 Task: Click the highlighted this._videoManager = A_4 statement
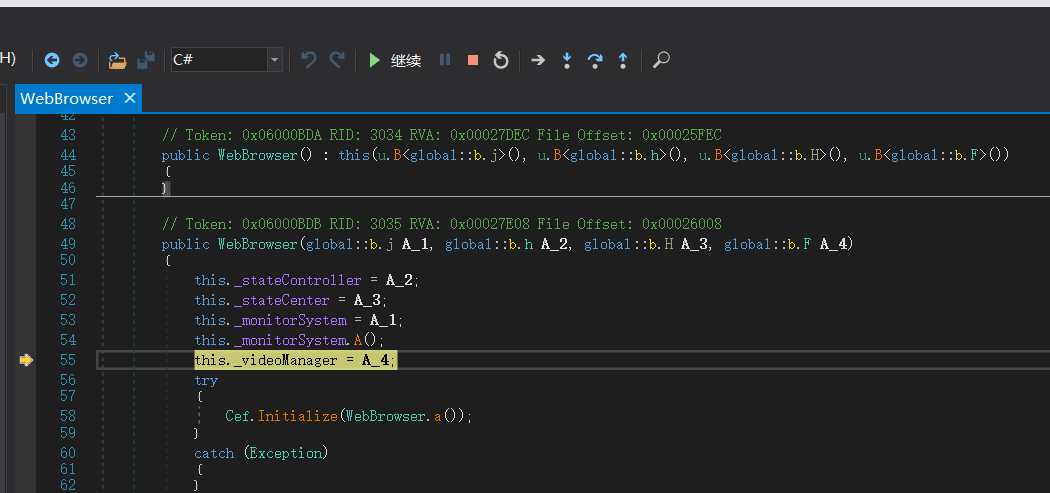[295, 360]
